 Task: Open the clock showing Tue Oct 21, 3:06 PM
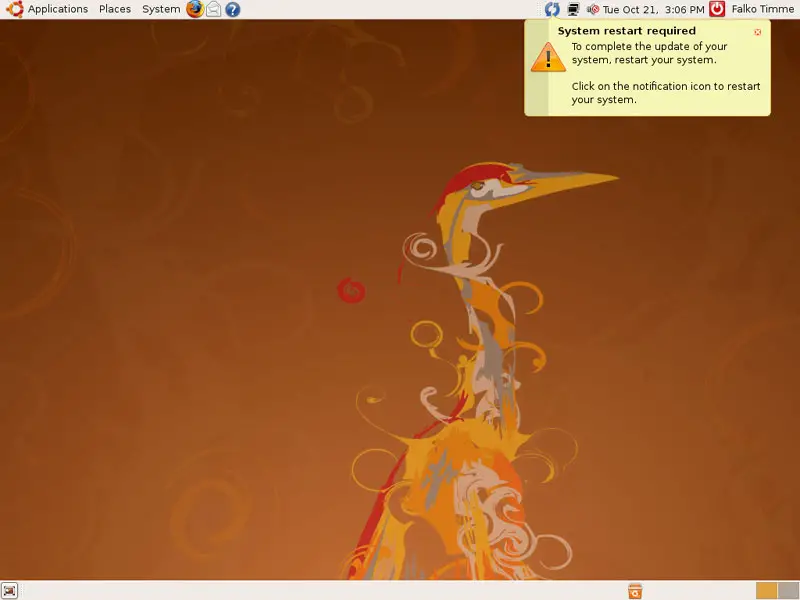click(x=653, y=9)
